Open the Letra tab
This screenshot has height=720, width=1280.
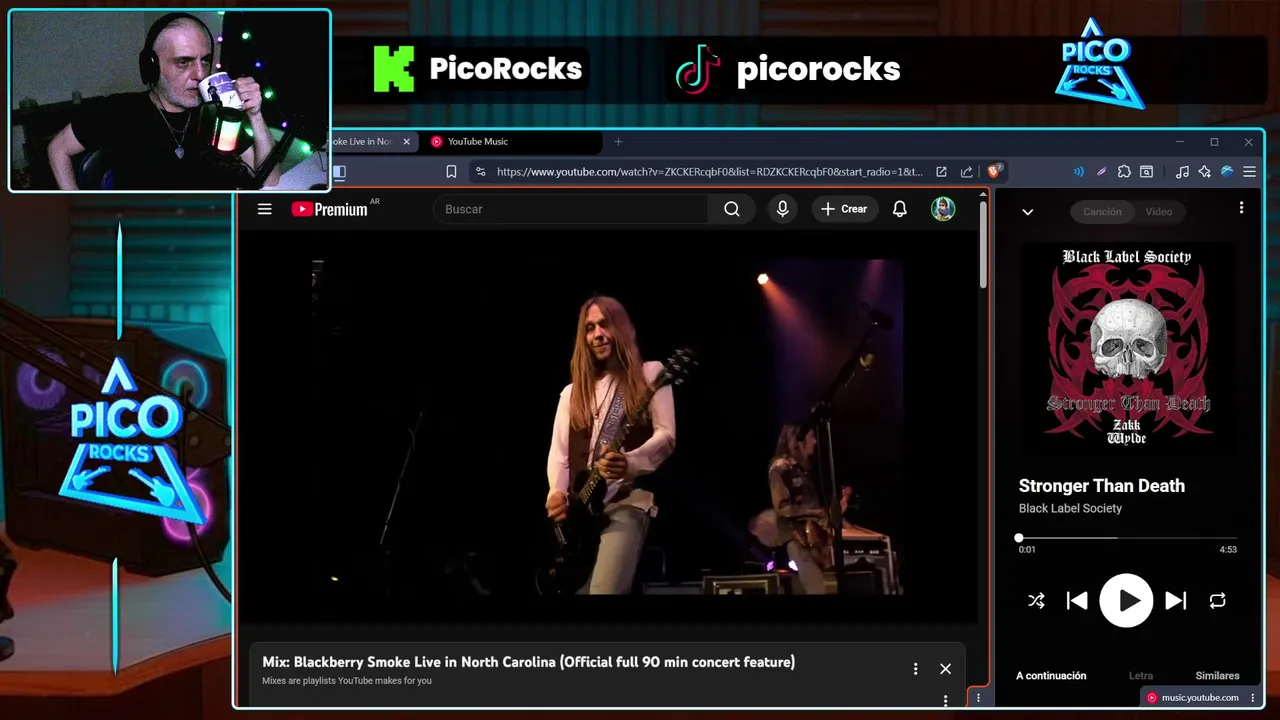[x=1140, y=676]
